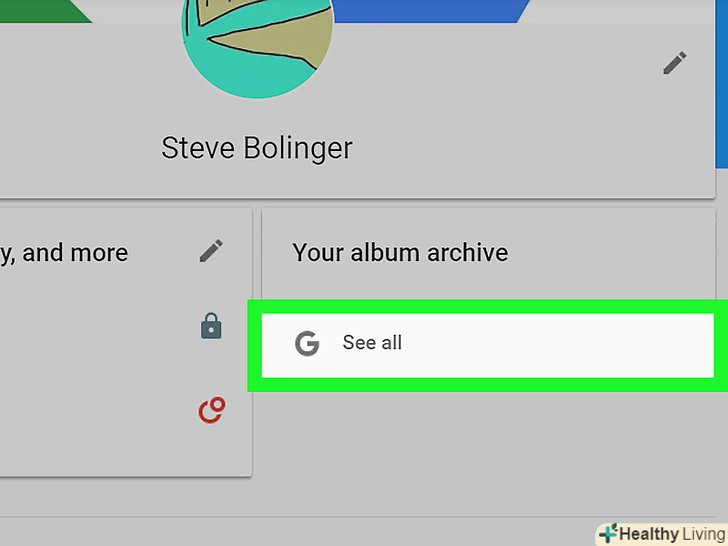Click the "y, and more" card heading
728x546 pixels.
64,253
